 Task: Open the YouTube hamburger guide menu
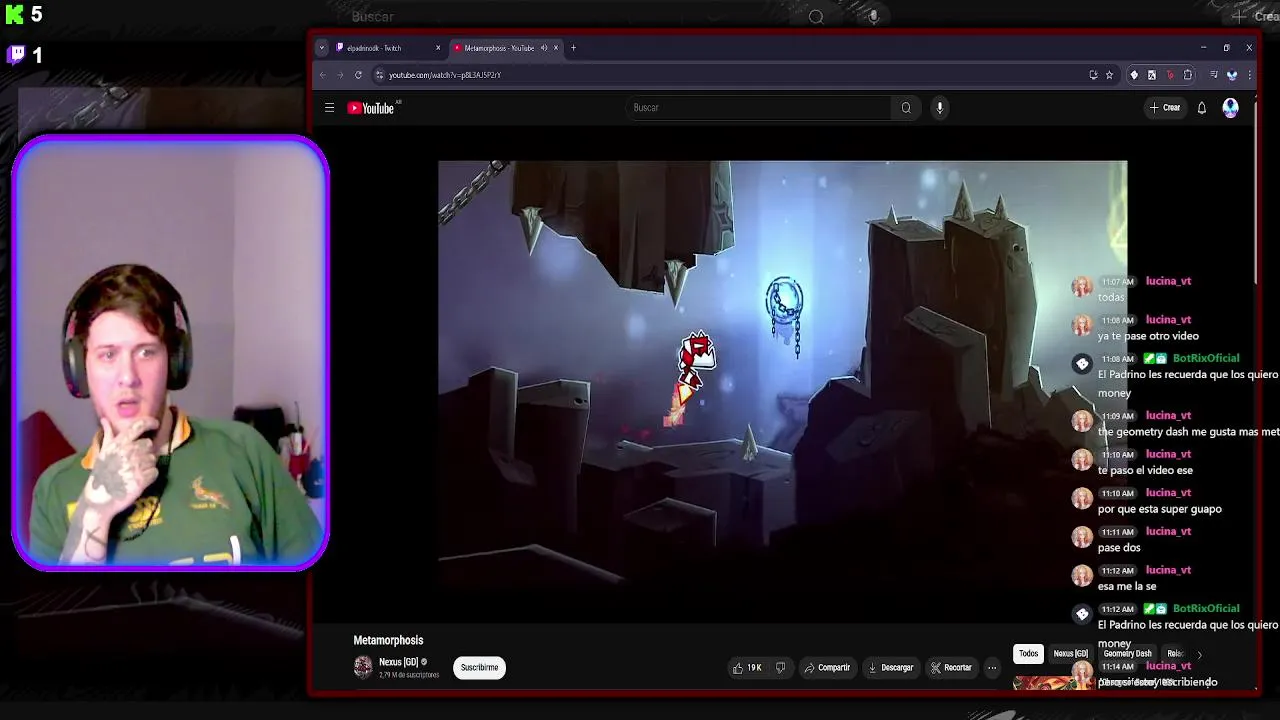329,108
